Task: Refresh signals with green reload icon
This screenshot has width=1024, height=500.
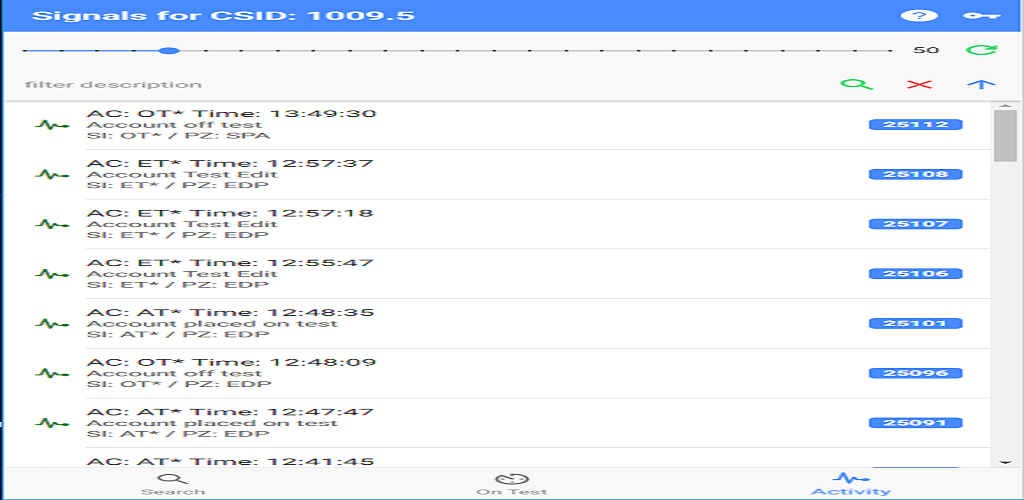Action: 982,50
